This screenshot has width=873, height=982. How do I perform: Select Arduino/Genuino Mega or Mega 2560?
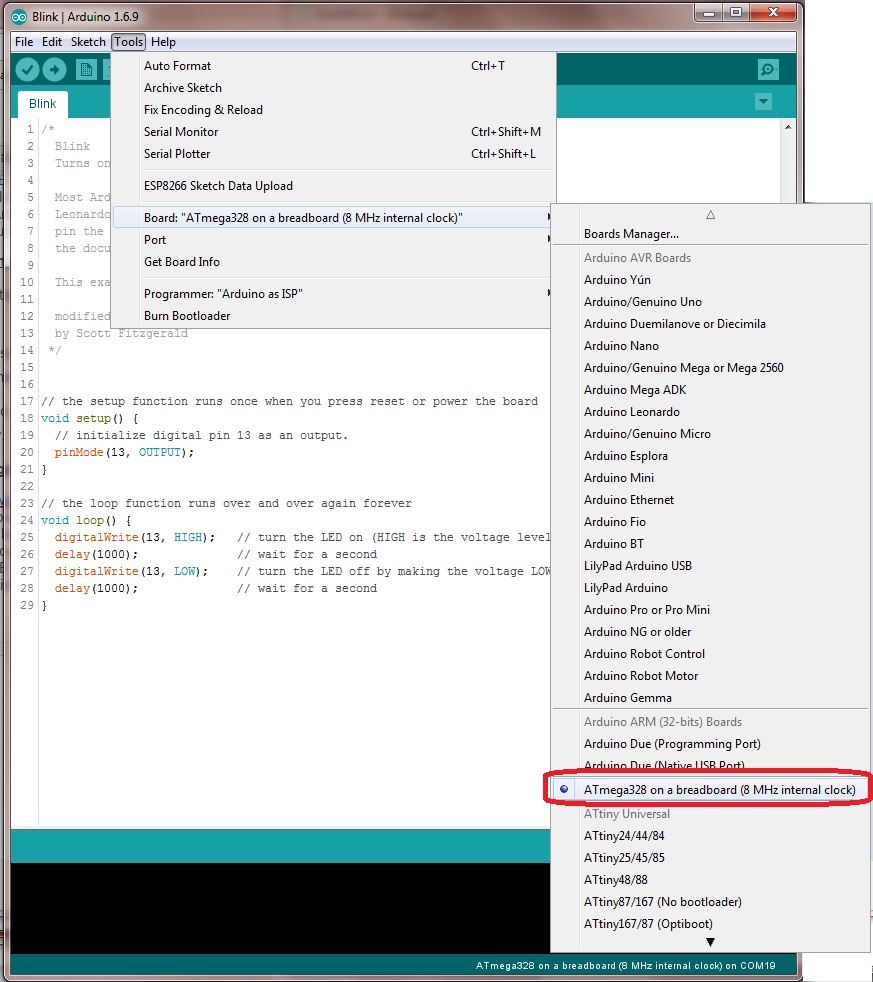(710, 368)
